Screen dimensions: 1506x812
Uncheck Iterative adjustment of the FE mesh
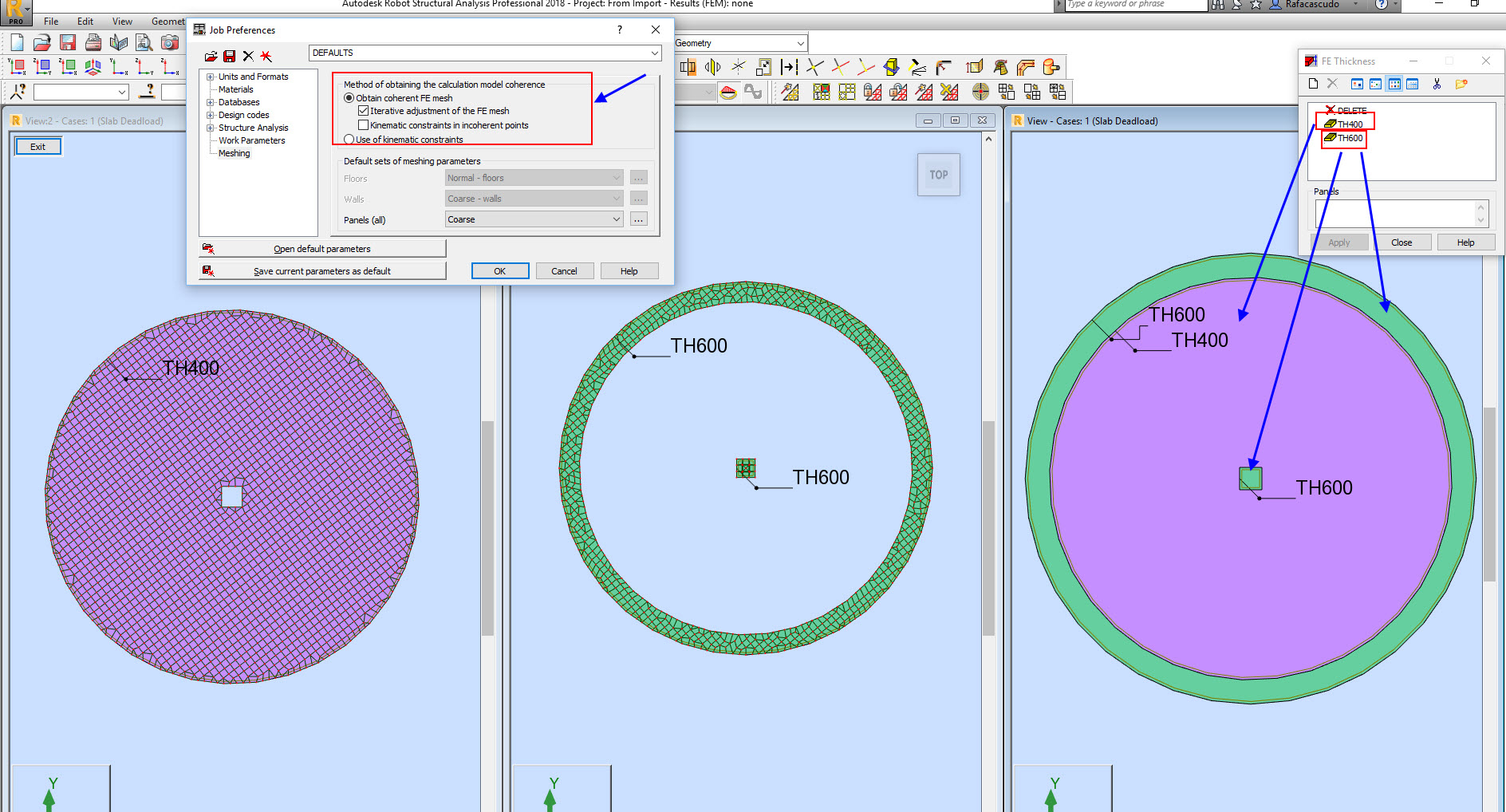[364, 111]
